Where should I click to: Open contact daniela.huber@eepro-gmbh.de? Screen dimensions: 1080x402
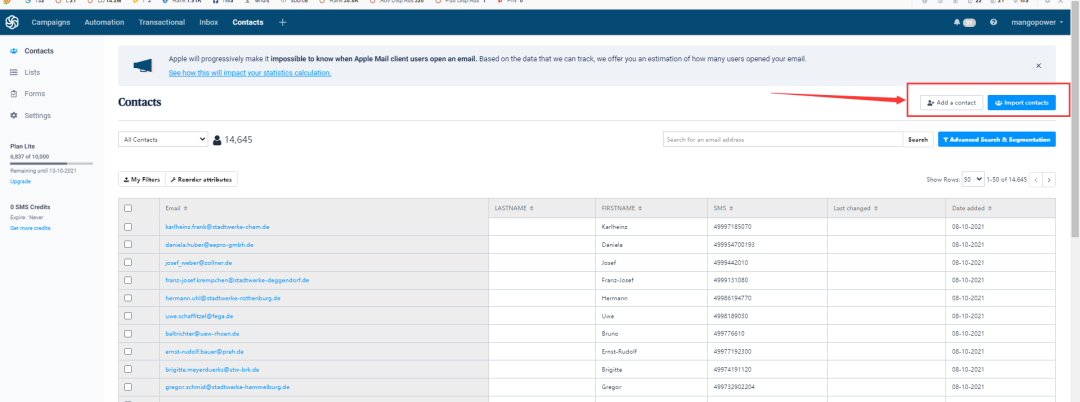(209, 244)
